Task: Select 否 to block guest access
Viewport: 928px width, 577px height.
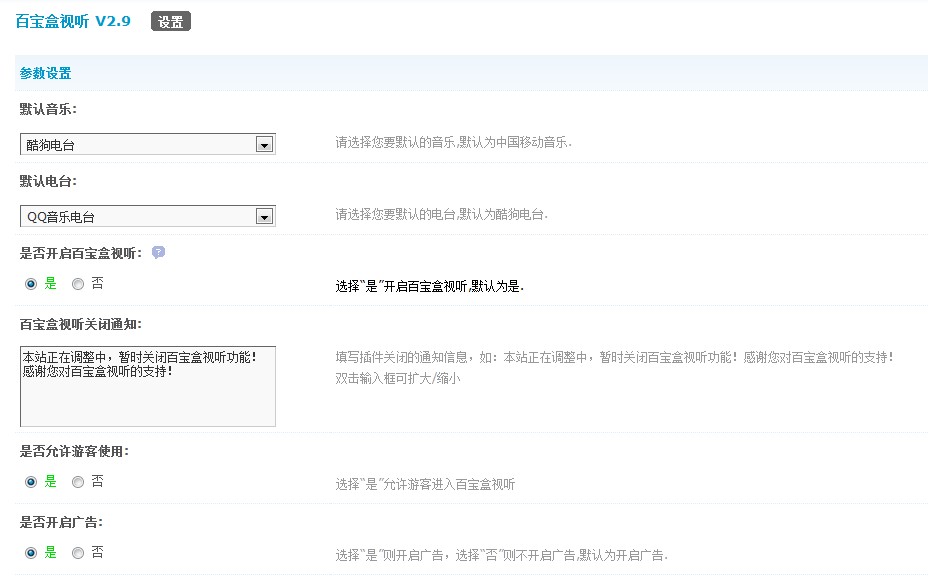Action: pos(77,481)
